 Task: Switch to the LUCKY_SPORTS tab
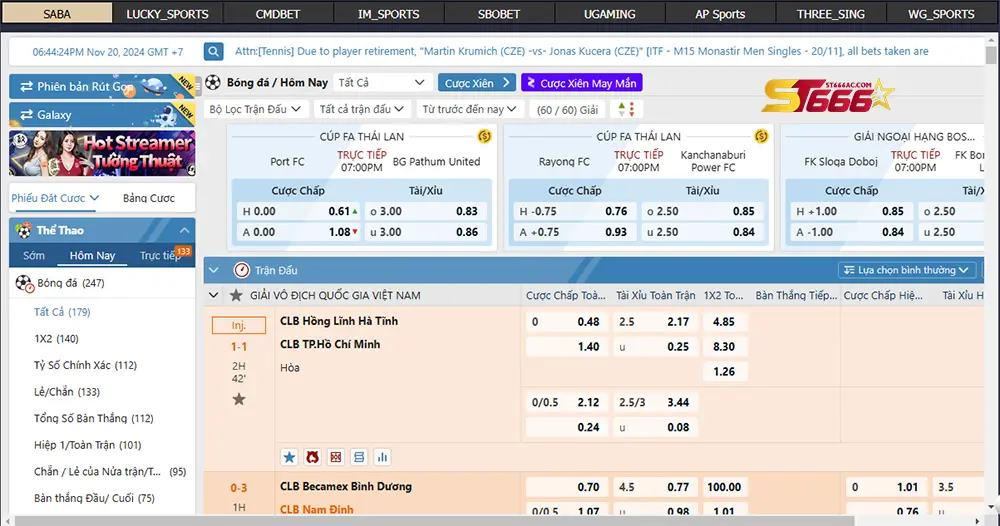(x=167, y=14)
